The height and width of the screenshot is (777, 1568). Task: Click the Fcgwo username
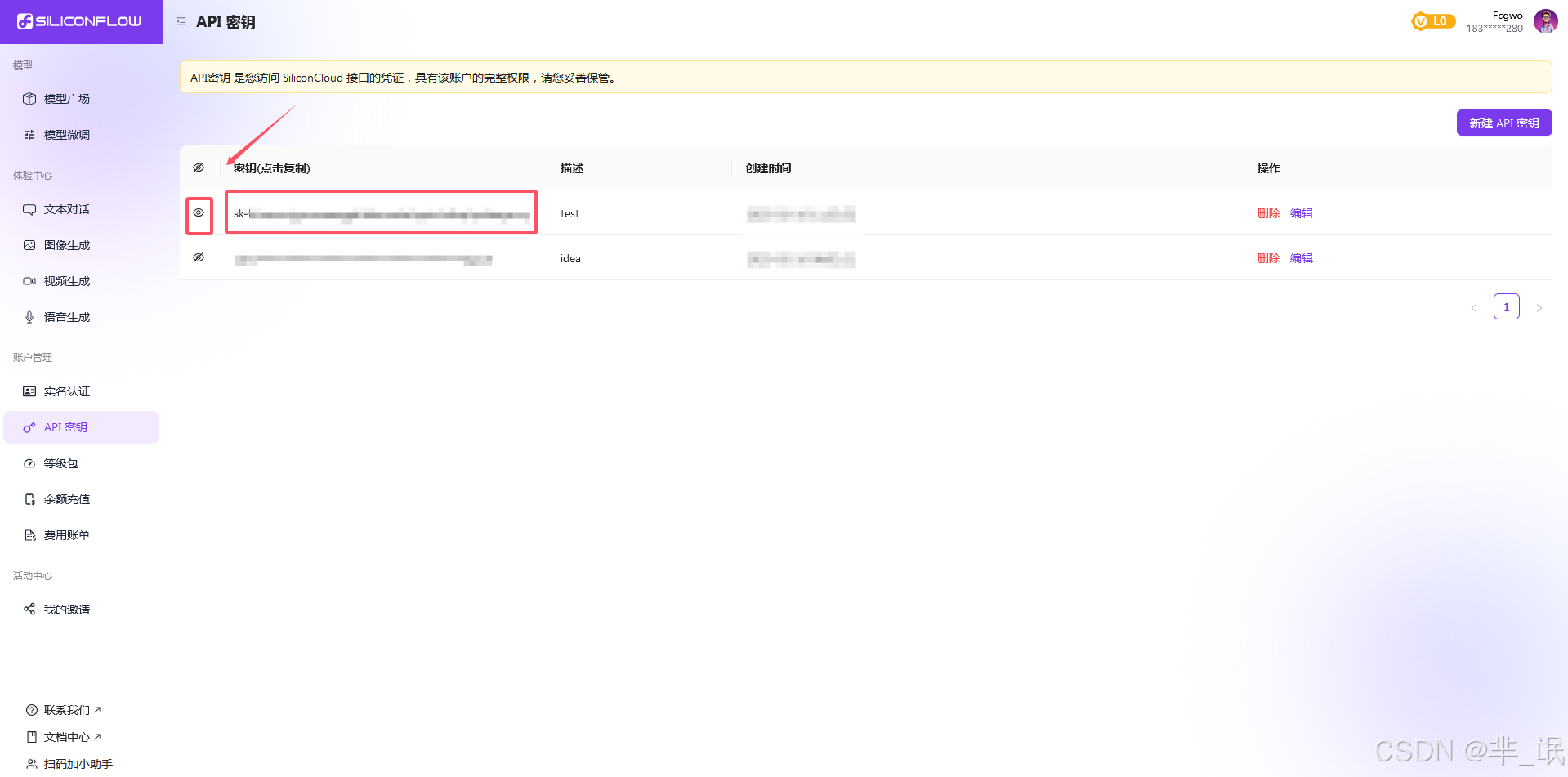click(1508, 16)
